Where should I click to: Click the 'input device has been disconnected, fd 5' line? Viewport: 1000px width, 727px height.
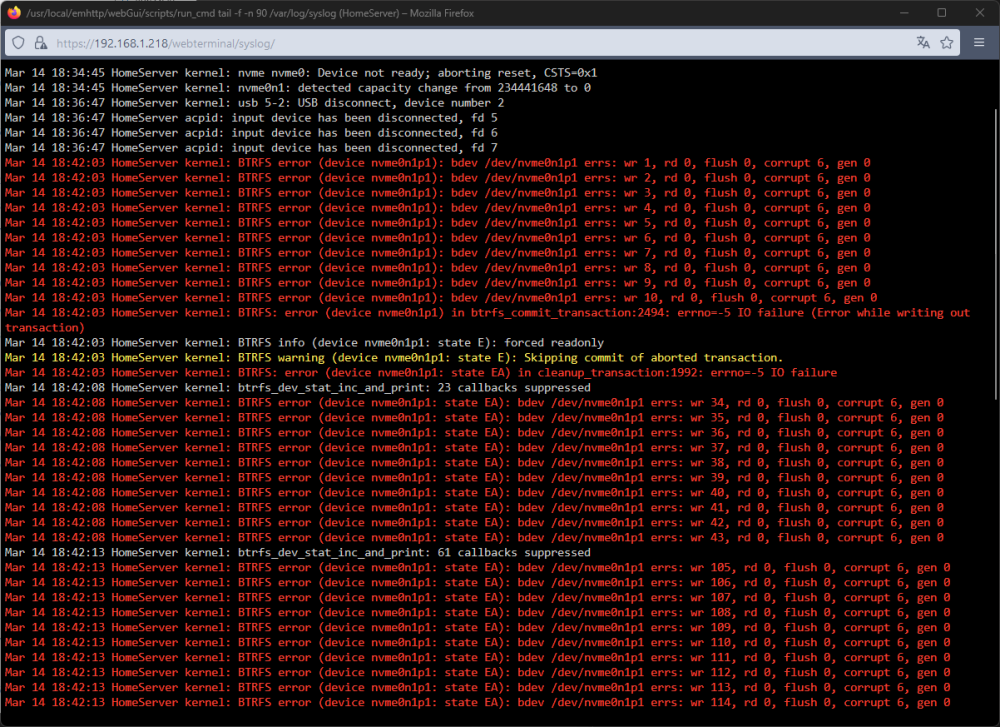pos(251,118)
